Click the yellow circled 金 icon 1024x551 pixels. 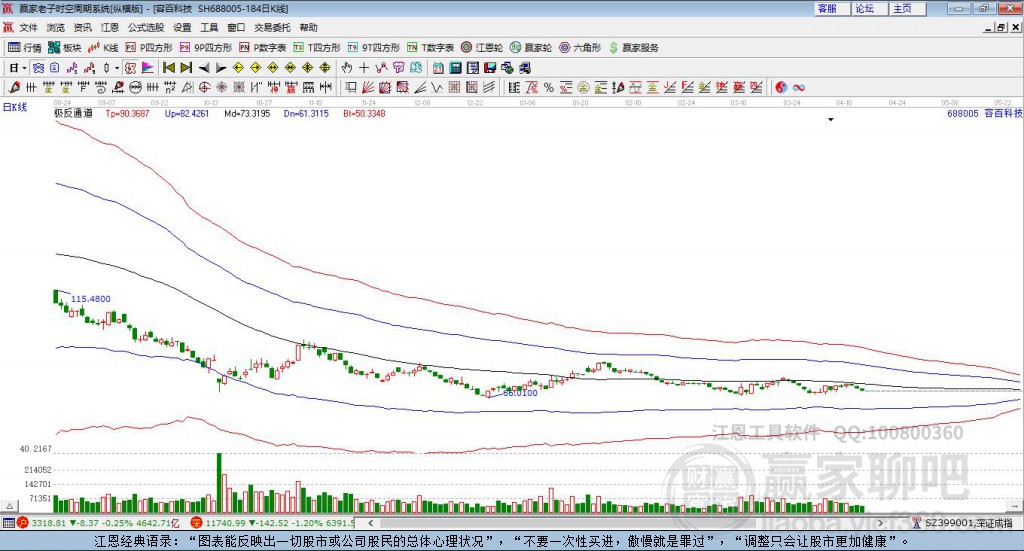(x=583, y=87)
